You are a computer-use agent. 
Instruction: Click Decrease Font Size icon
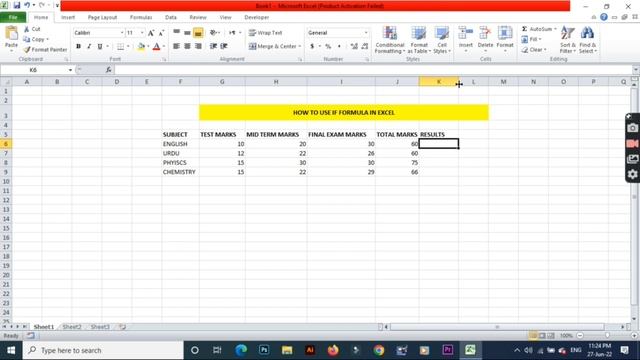pos(161,33)
